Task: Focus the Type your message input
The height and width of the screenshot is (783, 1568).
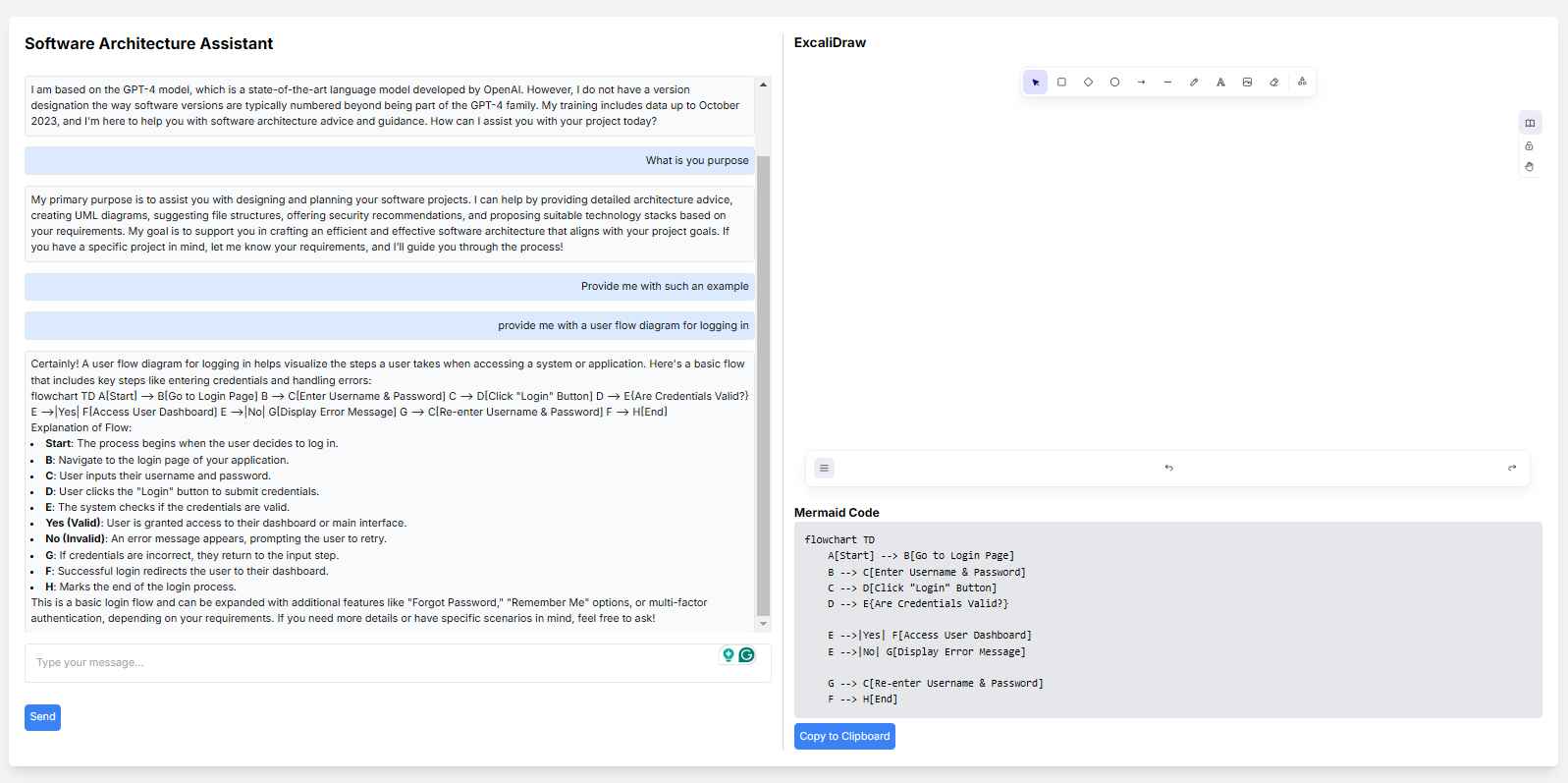Action: coord(373,663)
